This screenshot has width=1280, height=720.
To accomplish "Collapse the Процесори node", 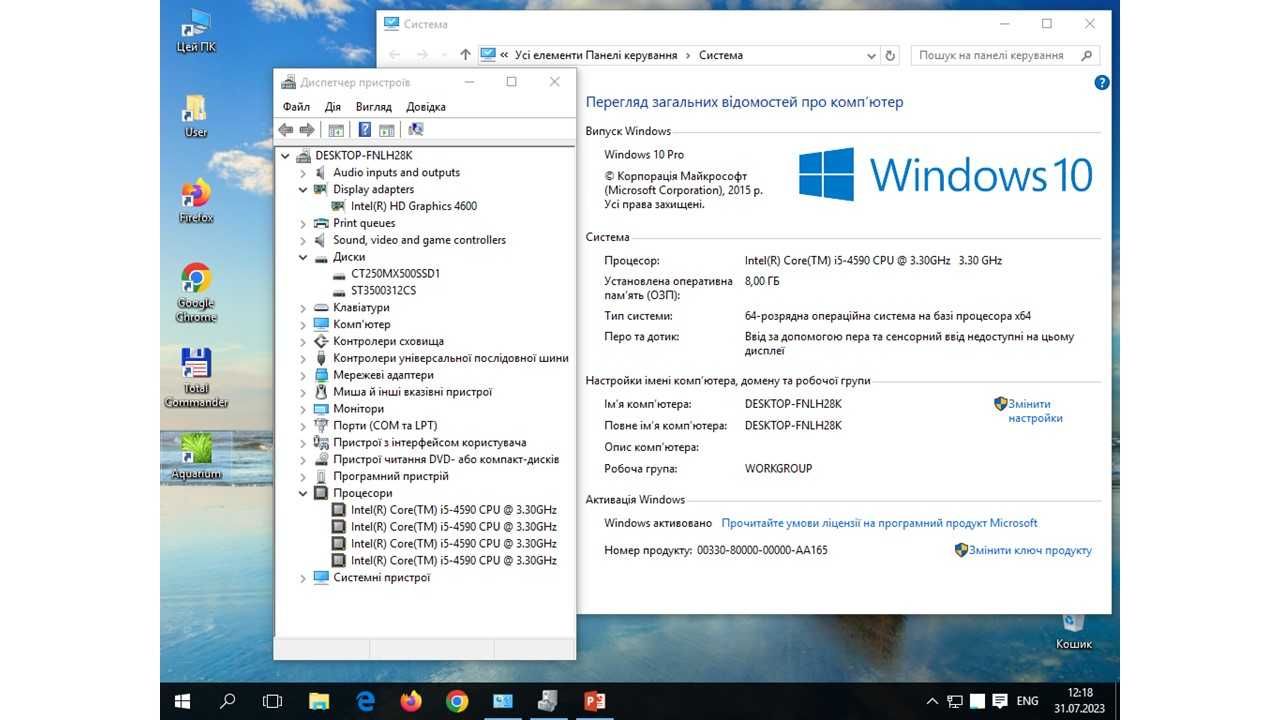I will tap(303, 493).
